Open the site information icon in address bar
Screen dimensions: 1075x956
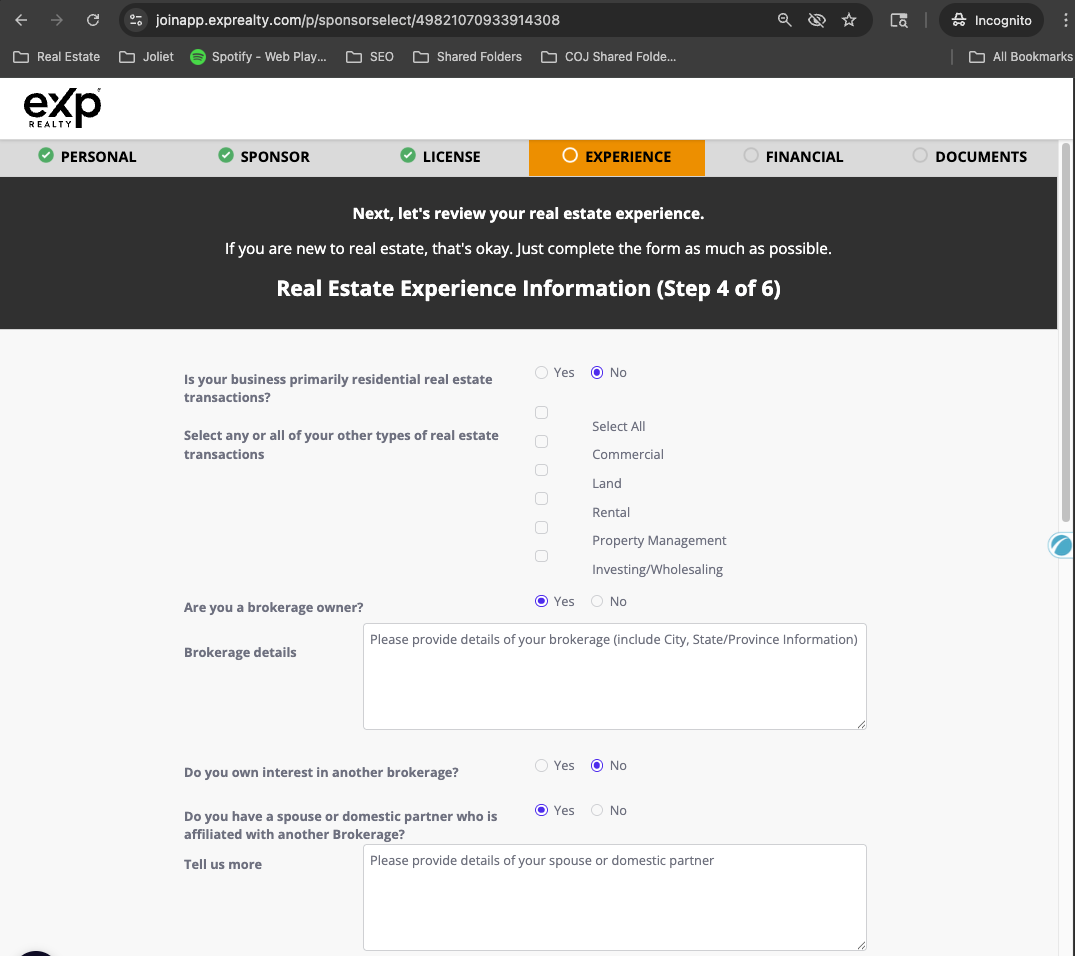[137, 20]
